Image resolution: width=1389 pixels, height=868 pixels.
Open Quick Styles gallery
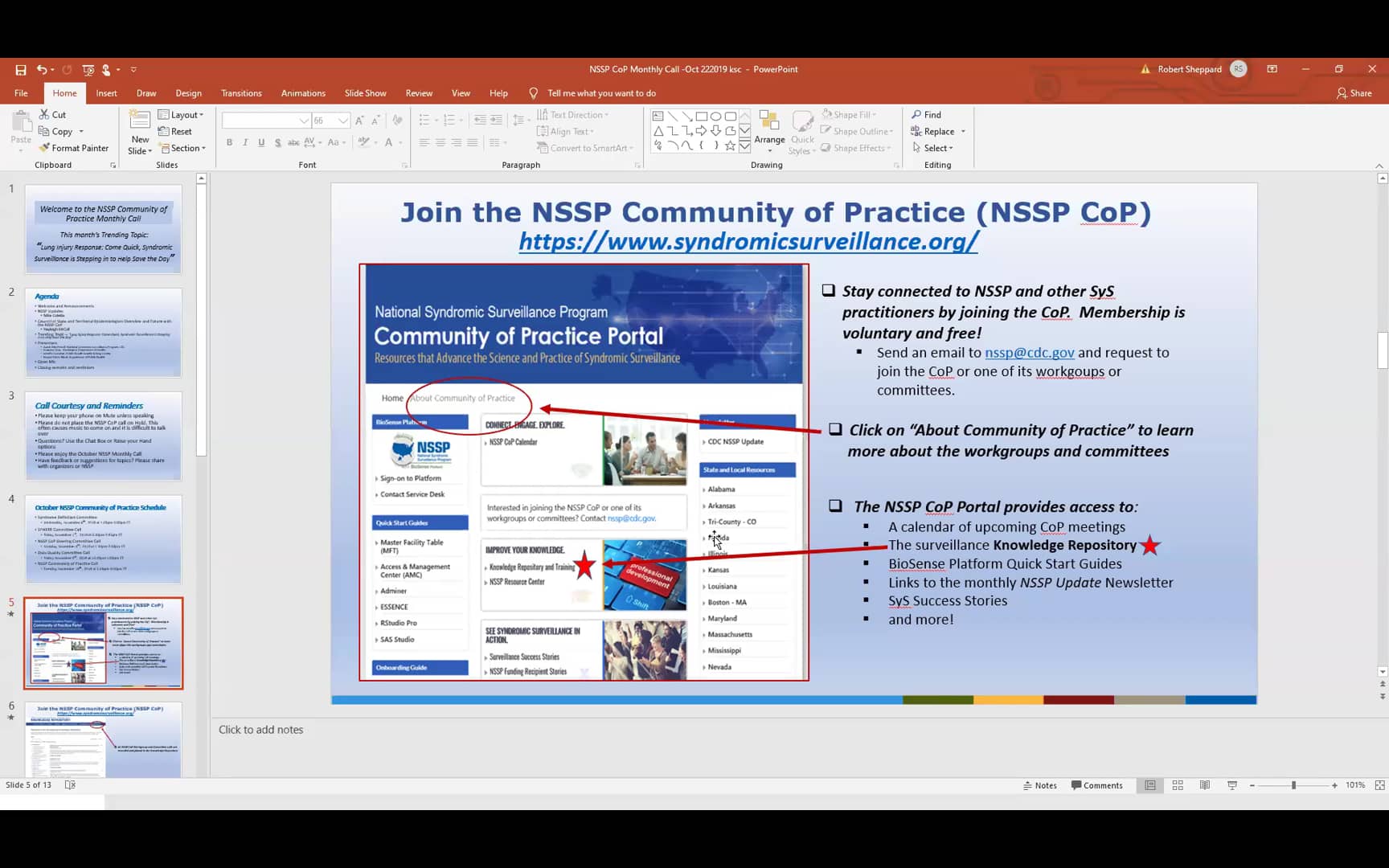pyautogui.click(x=802, y=133)
